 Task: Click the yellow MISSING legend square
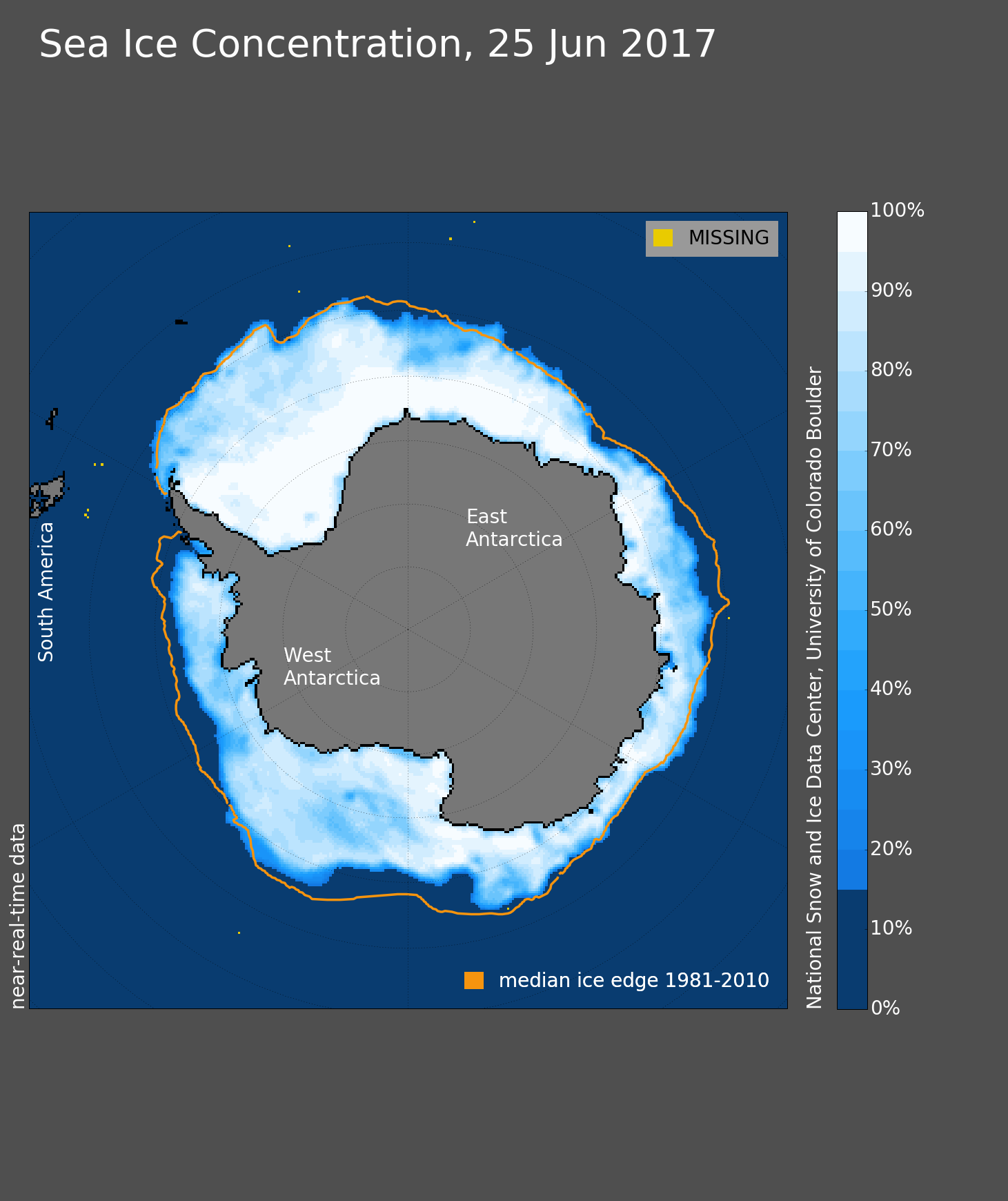(663, 238)
